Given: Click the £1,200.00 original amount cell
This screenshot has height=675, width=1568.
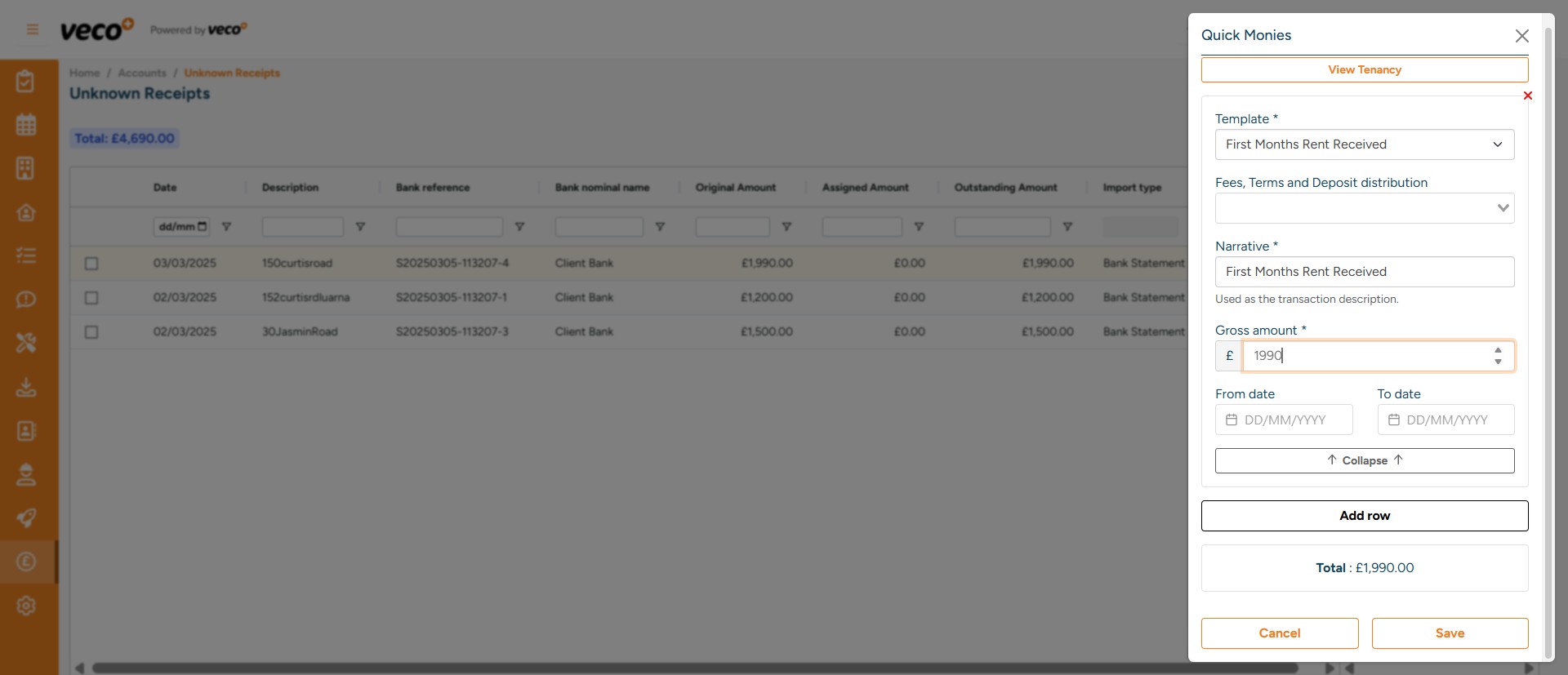Looking at the screenshot, I should pos(766,298).
